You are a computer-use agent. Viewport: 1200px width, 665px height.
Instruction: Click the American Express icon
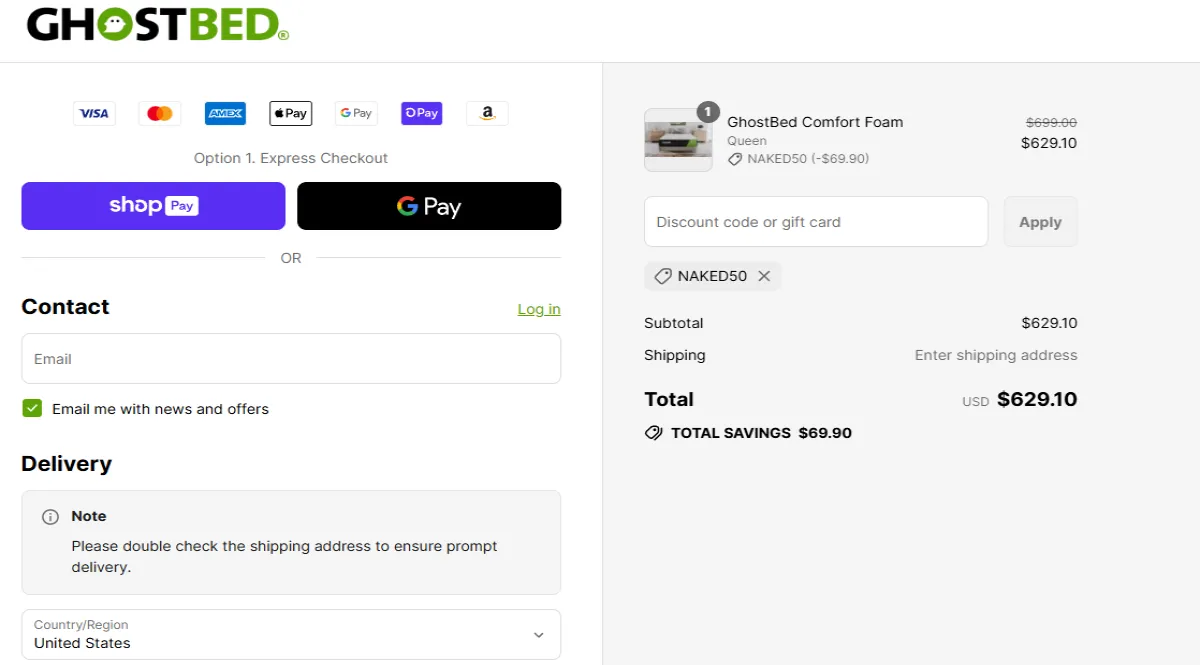pos(225,114)
